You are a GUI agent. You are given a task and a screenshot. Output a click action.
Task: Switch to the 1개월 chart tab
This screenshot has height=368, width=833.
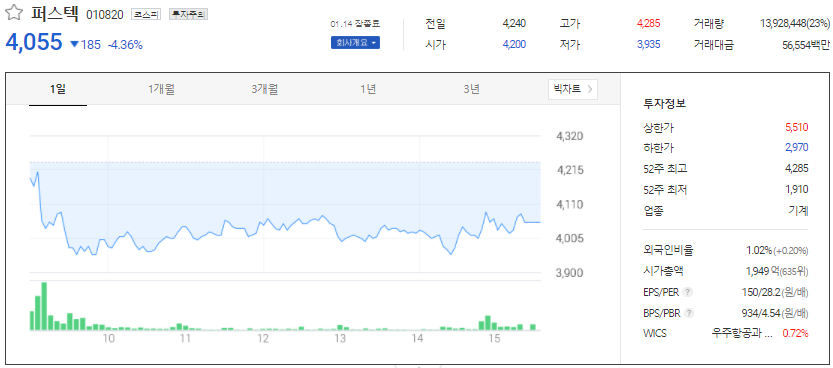tap(162, 89)
